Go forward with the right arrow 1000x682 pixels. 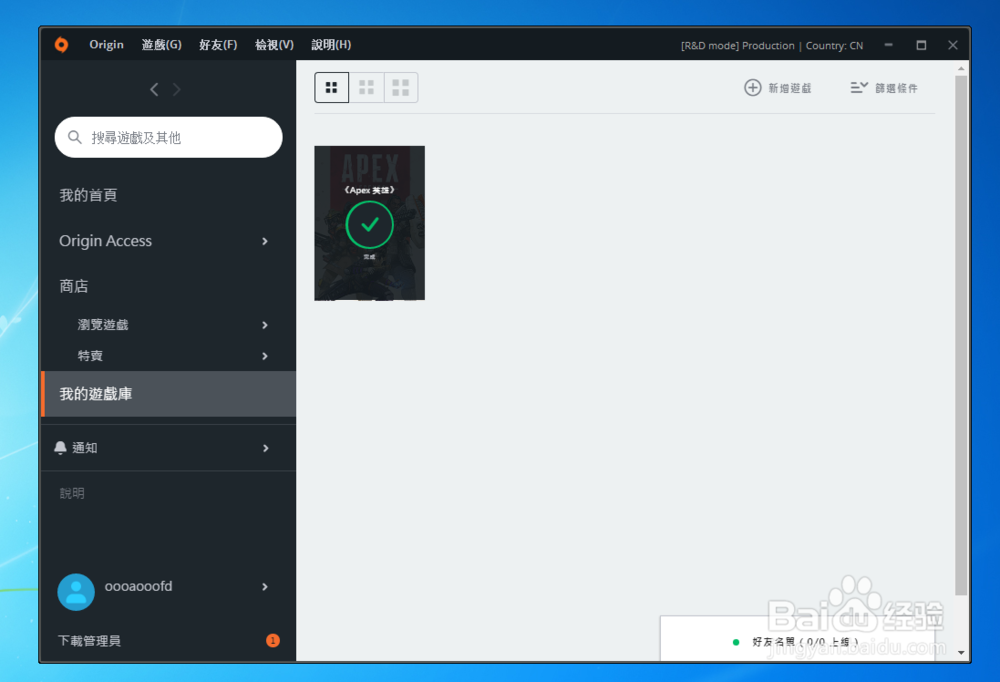pos(177,89)
